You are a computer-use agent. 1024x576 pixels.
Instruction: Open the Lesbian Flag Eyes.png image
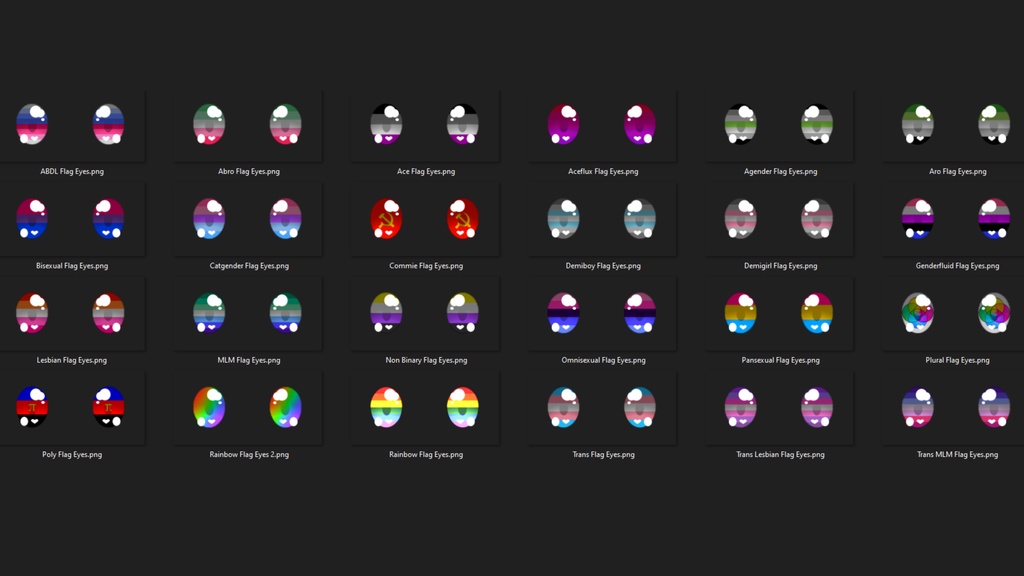coord(71,312)
